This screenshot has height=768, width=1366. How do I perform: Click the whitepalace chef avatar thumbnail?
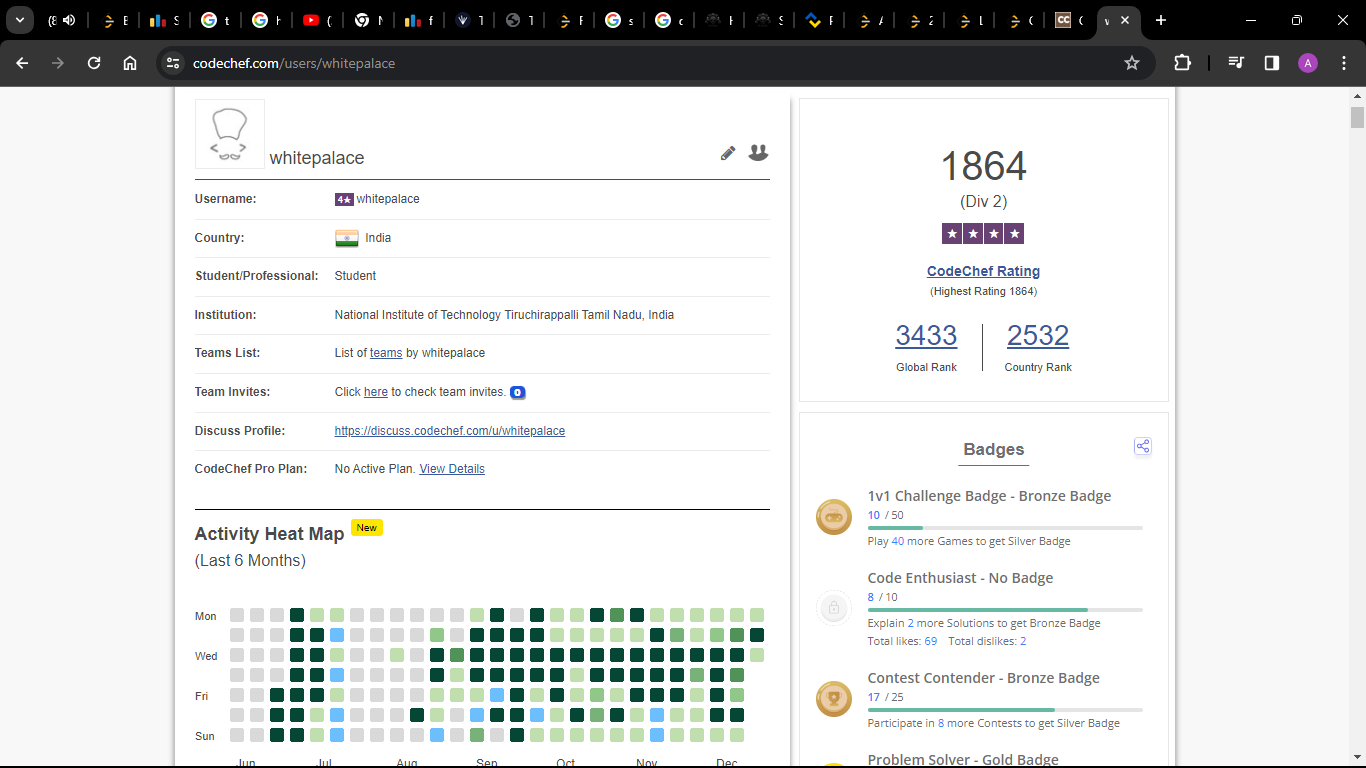click(230, 134)
